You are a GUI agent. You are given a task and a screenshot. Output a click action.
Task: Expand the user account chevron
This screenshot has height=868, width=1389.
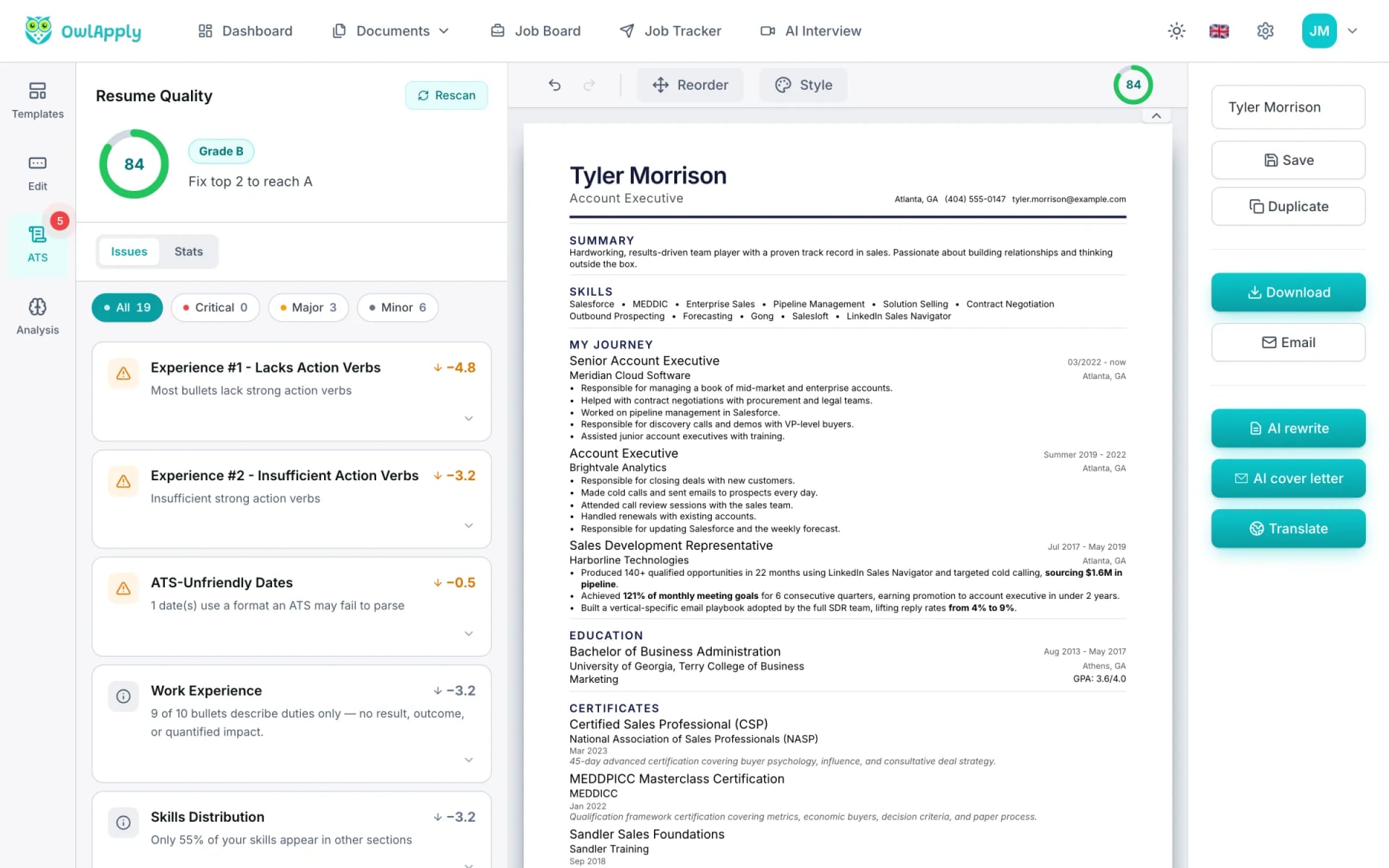click(1352, 31)
